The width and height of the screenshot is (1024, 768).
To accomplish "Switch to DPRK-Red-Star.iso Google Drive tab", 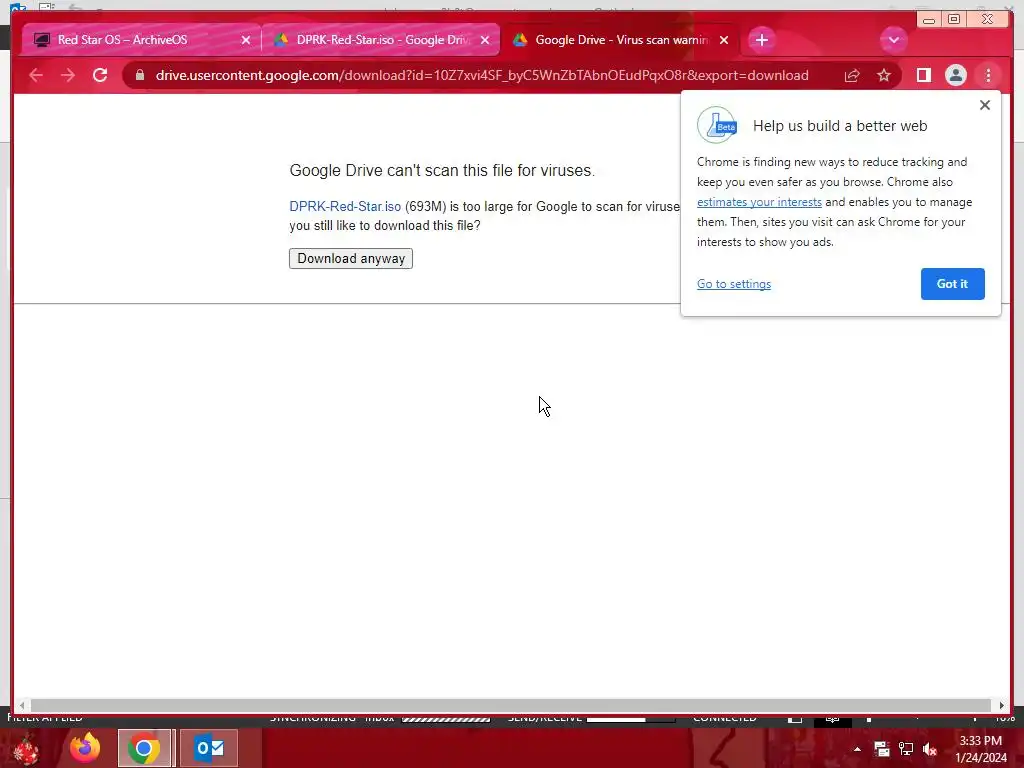I will (382, 40).
